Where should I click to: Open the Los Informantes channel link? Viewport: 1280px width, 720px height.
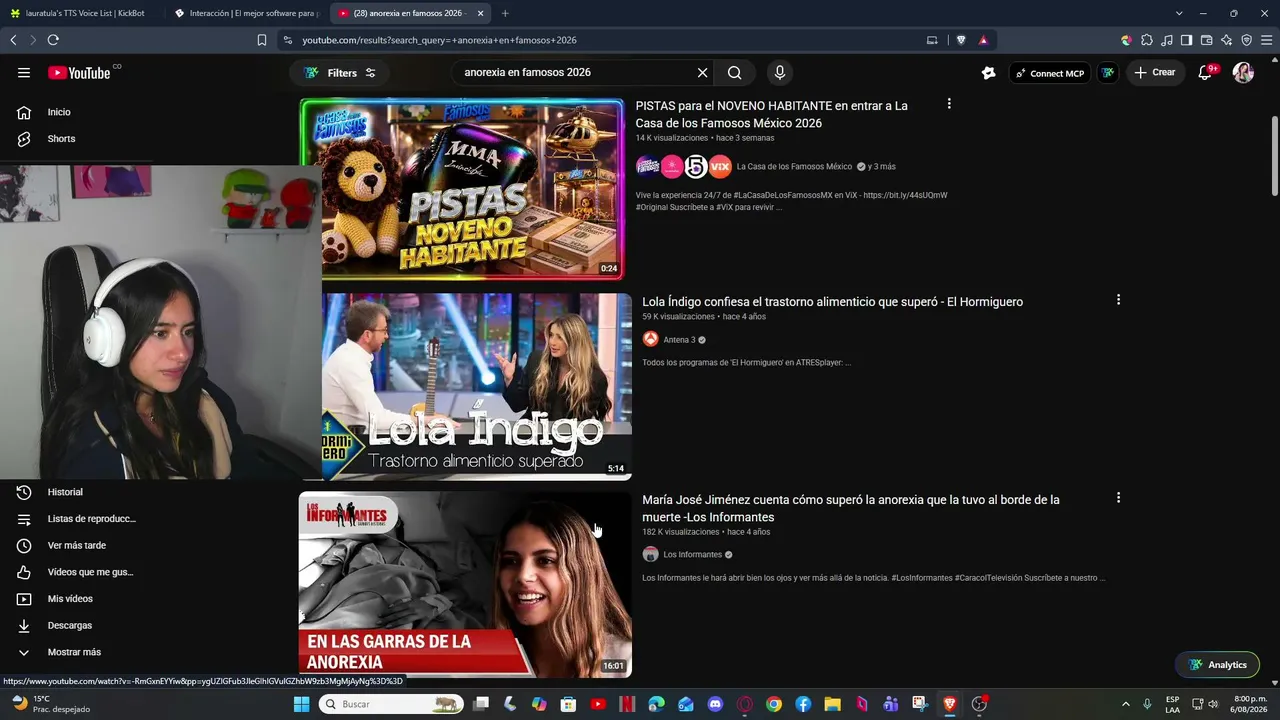pos(692,555)
